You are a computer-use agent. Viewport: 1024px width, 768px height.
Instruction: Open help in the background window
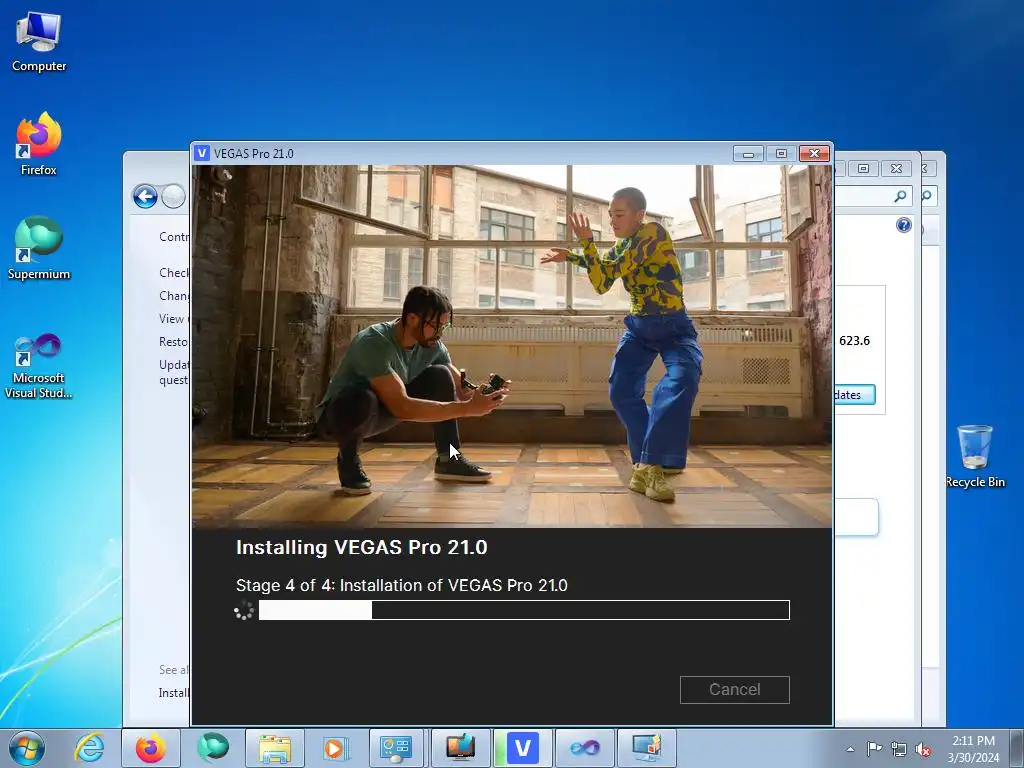[x=904, y=225]
